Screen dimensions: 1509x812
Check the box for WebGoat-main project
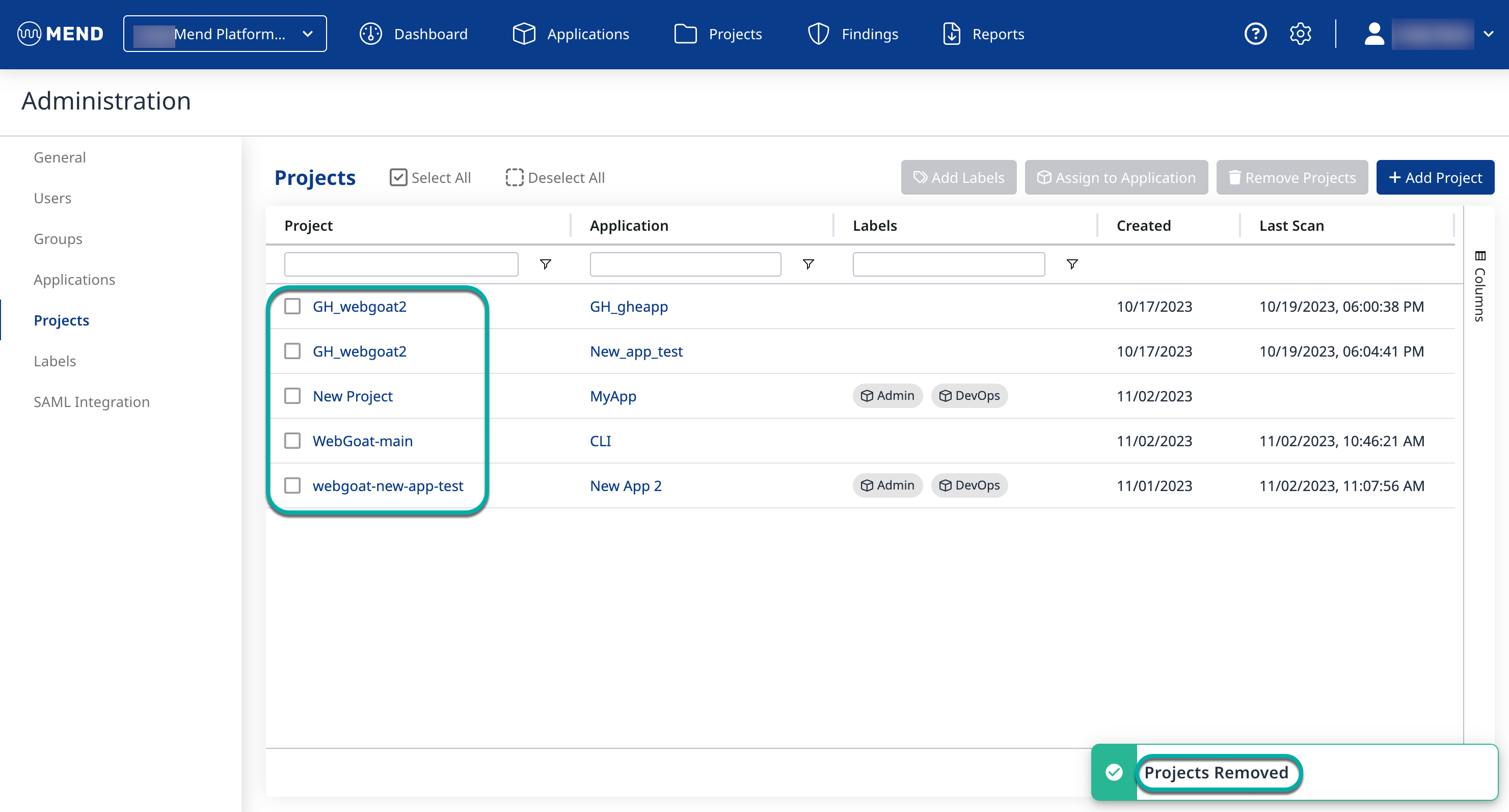pyautogui.click(x=292, y=441)
